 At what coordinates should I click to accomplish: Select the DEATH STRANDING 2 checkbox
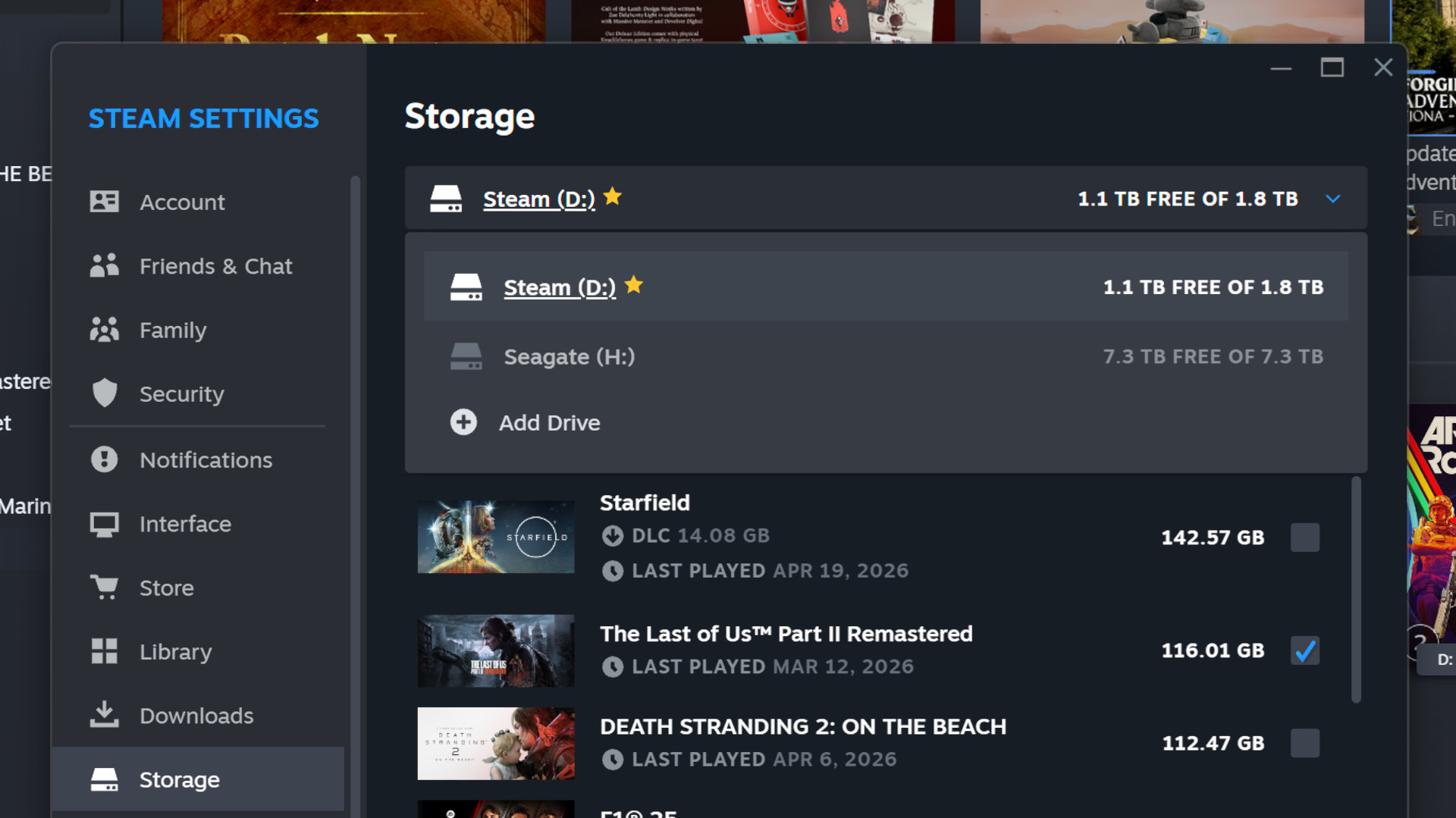[1304, 743]
